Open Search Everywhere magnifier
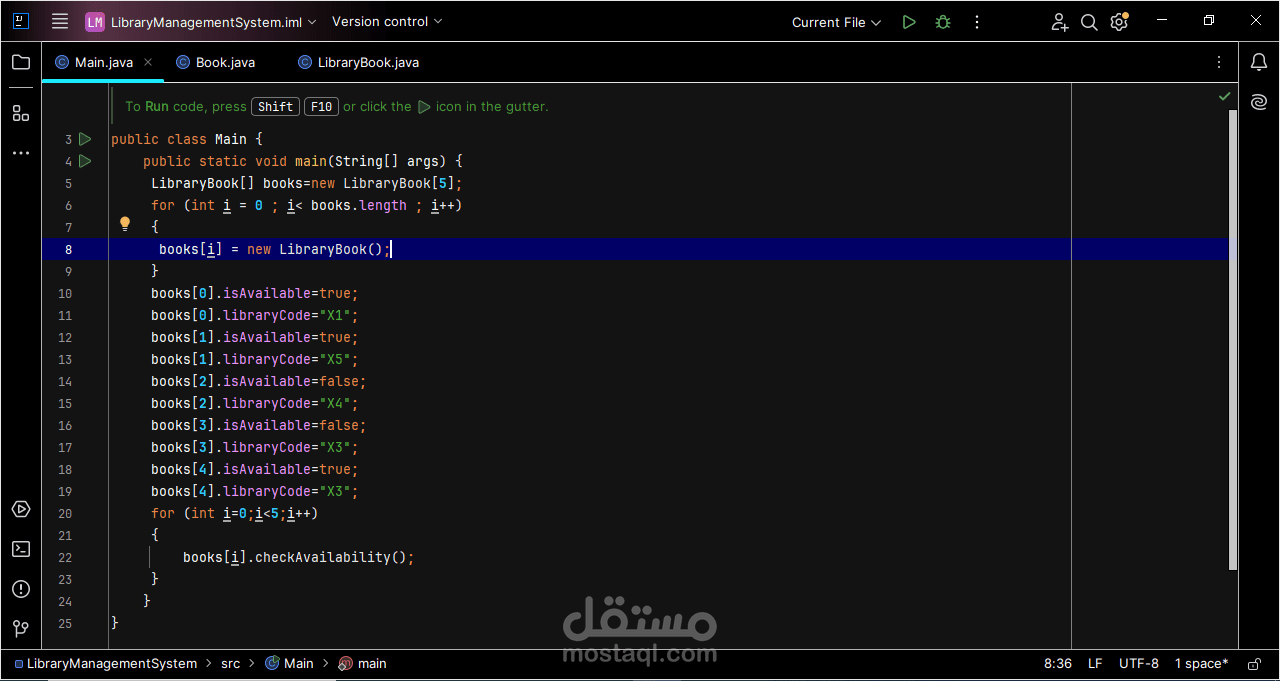 coord(1090,22)
